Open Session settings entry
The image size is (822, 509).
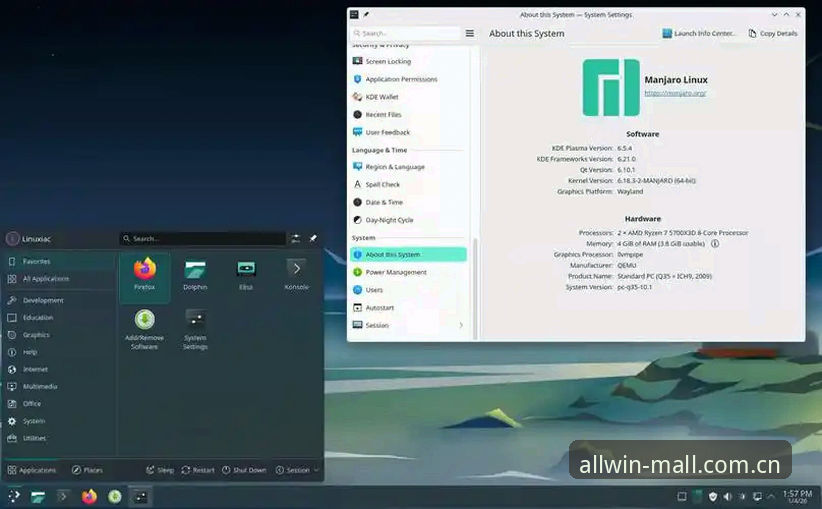point(408,325)
